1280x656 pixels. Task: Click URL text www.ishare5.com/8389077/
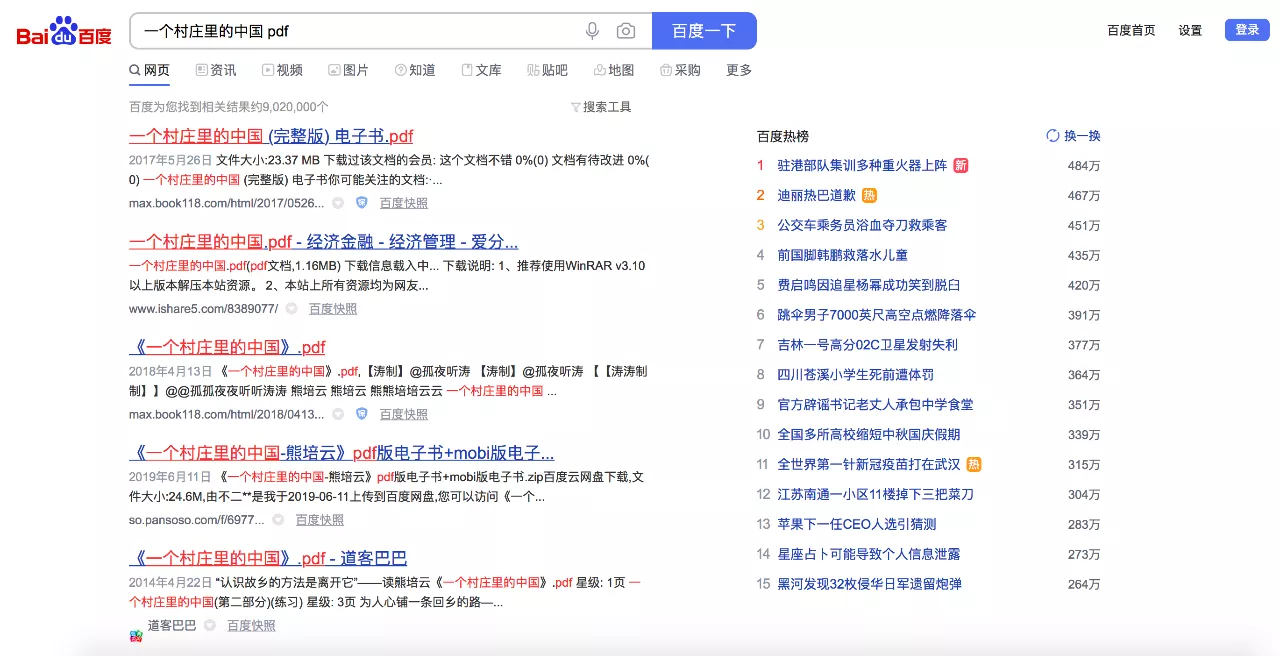[x=204, y=309]
